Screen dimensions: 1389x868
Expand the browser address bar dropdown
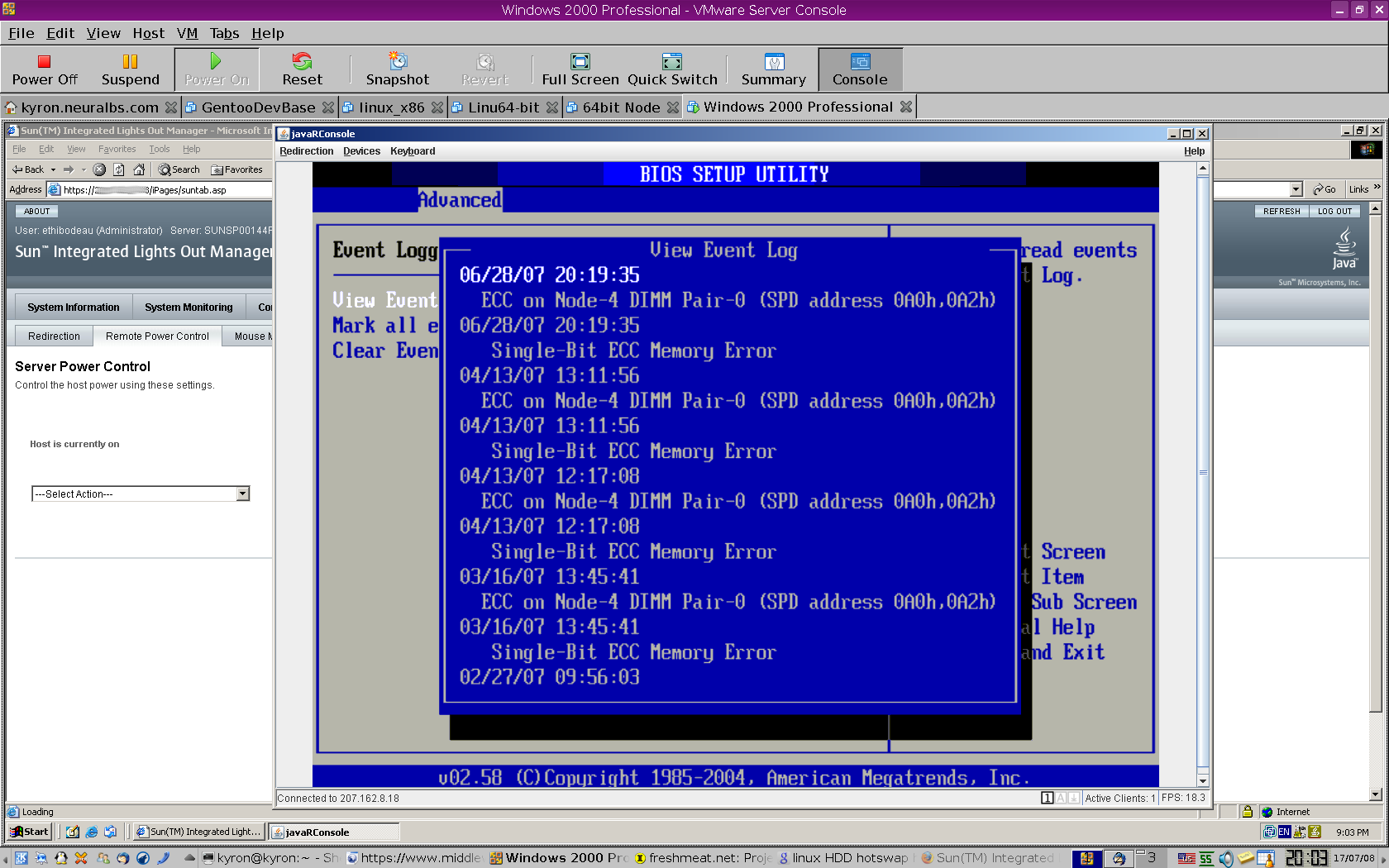[1296, 189]
